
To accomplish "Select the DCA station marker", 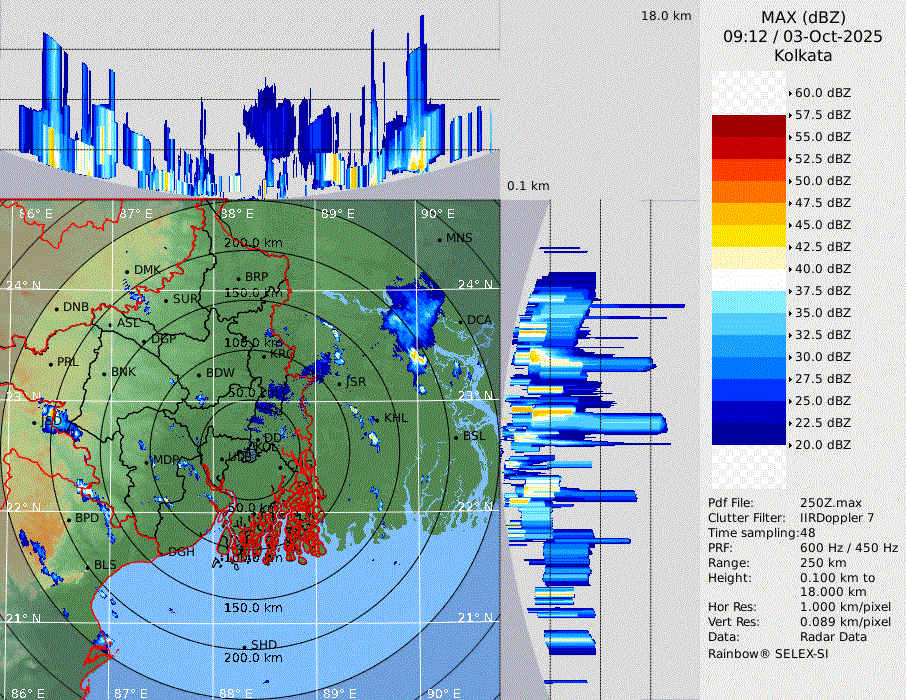I will (x=461, y=321).
